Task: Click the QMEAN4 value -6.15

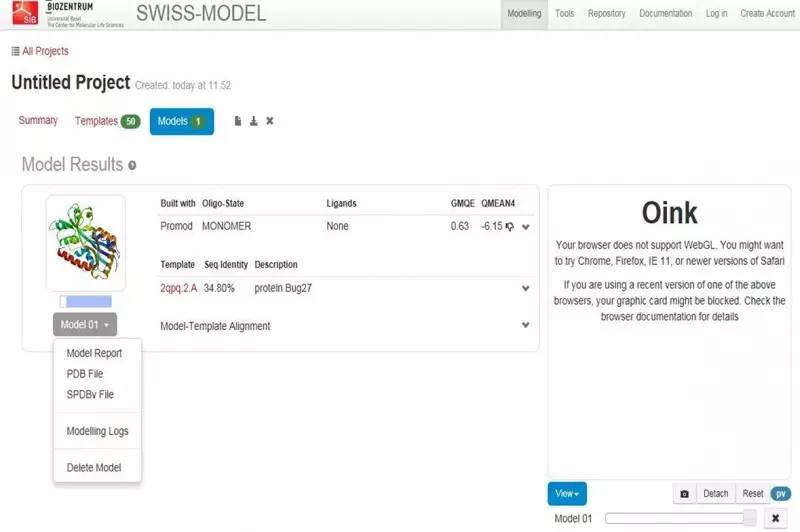Action: click(492, 226)
